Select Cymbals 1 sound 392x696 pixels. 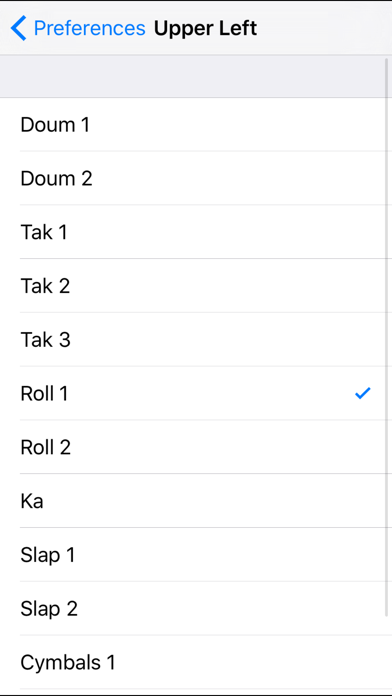[x=196, y=662]
